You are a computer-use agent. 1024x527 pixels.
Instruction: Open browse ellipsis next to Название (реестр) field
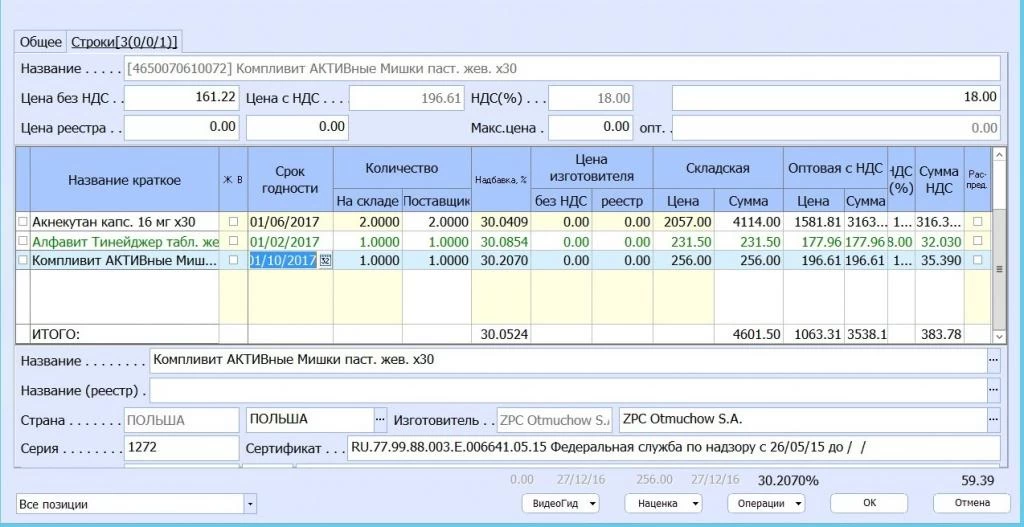coord(993,391)
